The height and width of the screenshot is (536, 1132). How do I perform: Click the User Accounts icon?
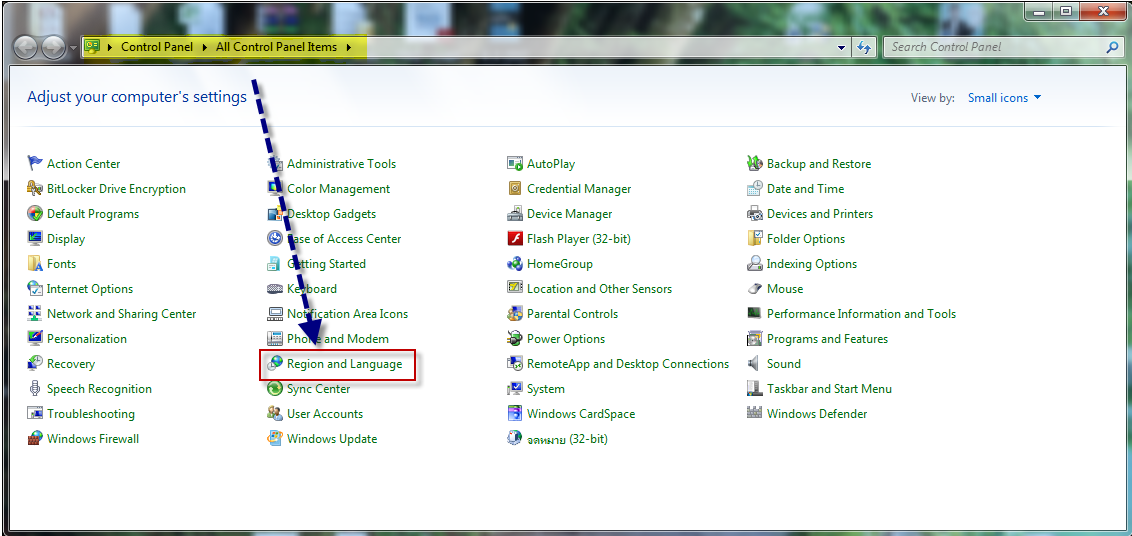pyautogui.click(x=274, y=414)
